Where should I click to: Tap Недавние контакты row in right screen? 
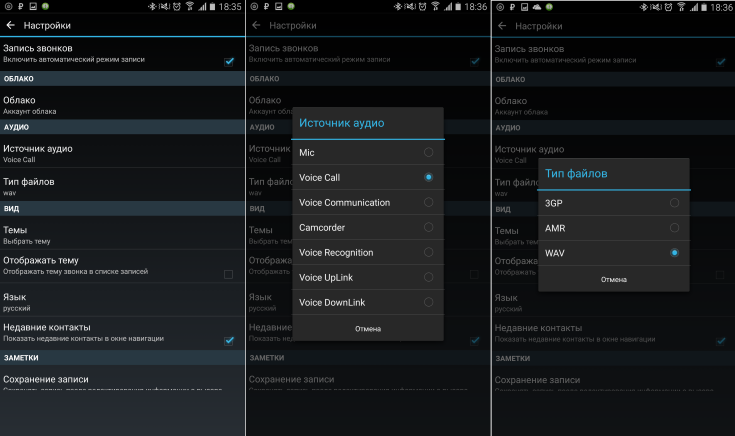(614, 333)
